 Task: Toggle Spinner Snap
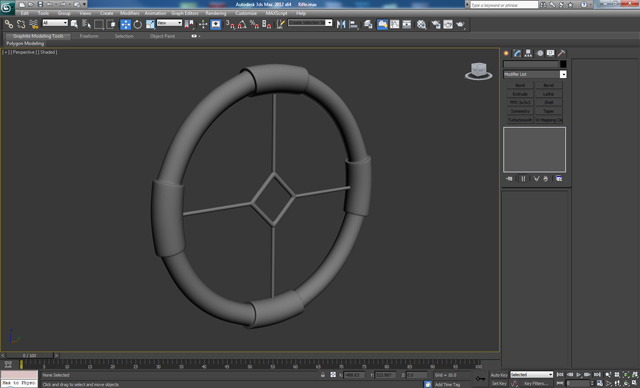click(267, 24)
